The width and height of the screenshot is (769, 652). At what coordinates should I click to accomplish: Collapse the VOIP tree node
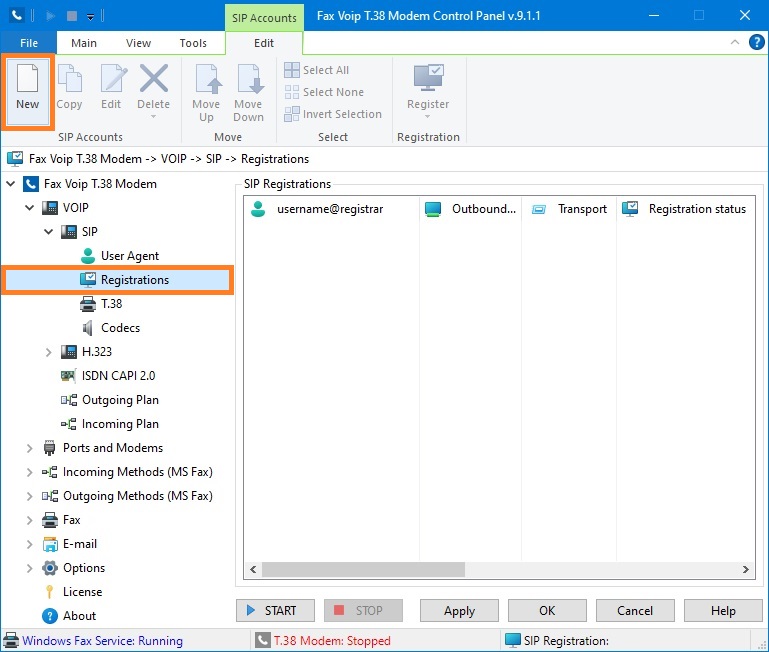tap(29, 208)
